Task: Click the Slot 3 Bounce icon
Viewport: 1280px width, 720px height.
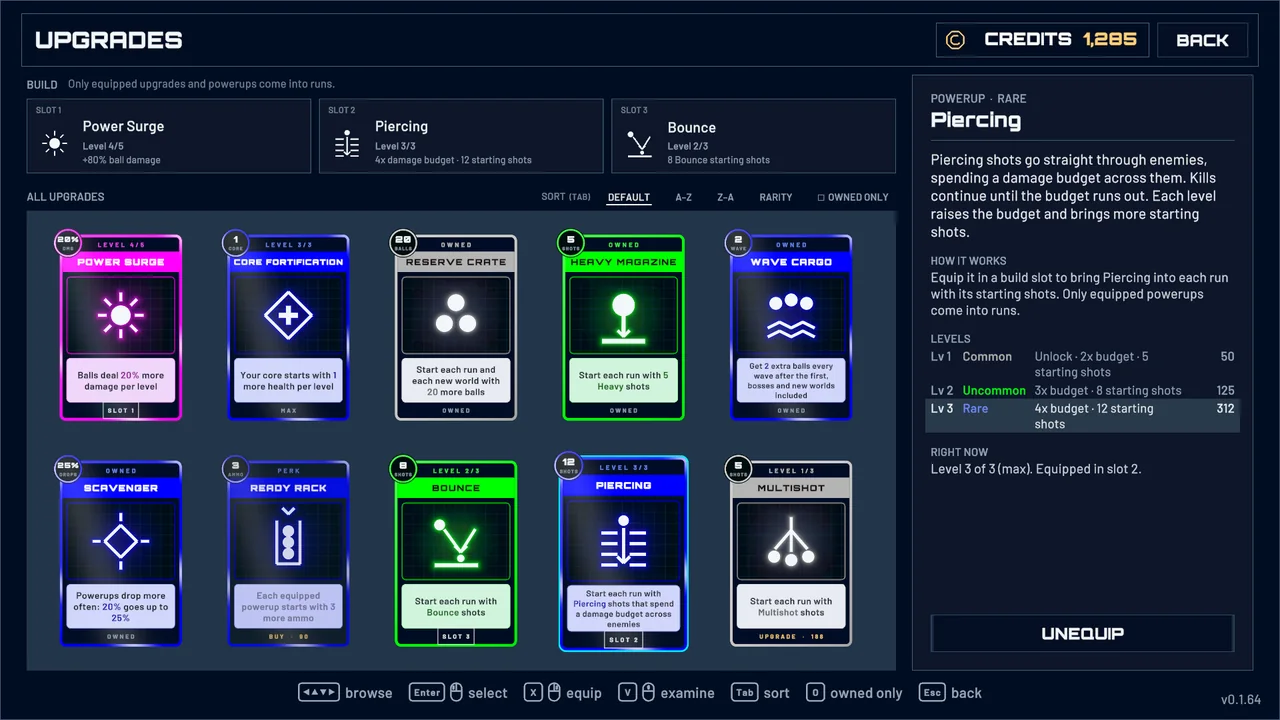Action: click(639, 146)
